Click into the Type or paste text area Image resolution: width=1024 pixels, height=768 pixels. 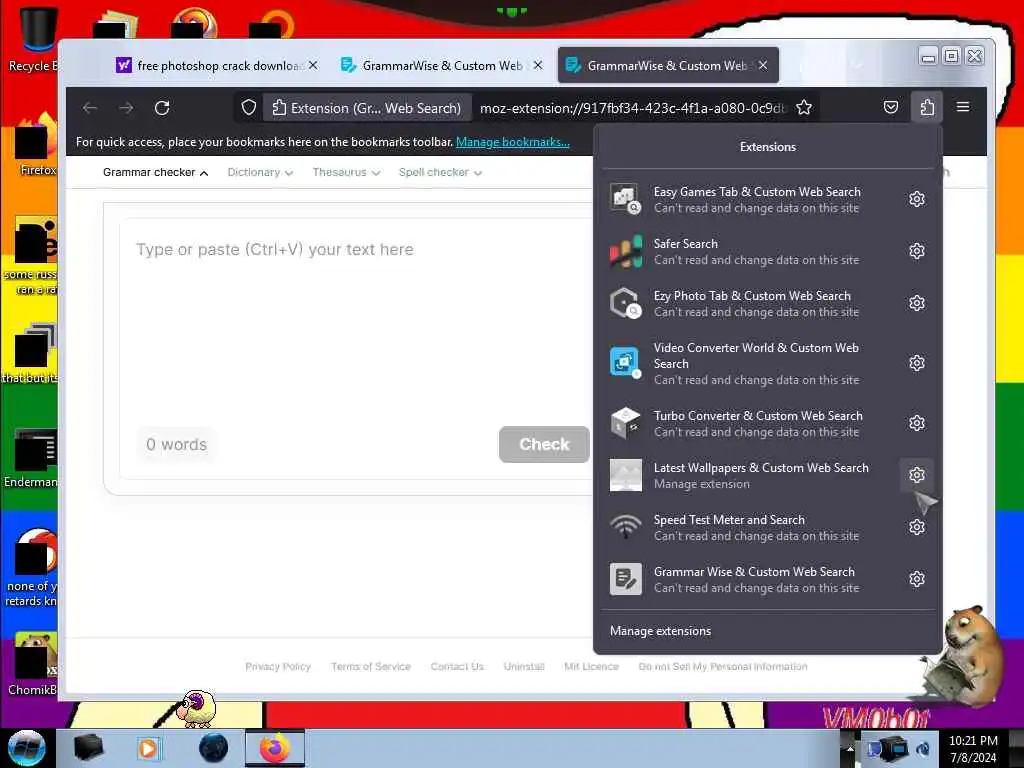(x=356, y=320)
